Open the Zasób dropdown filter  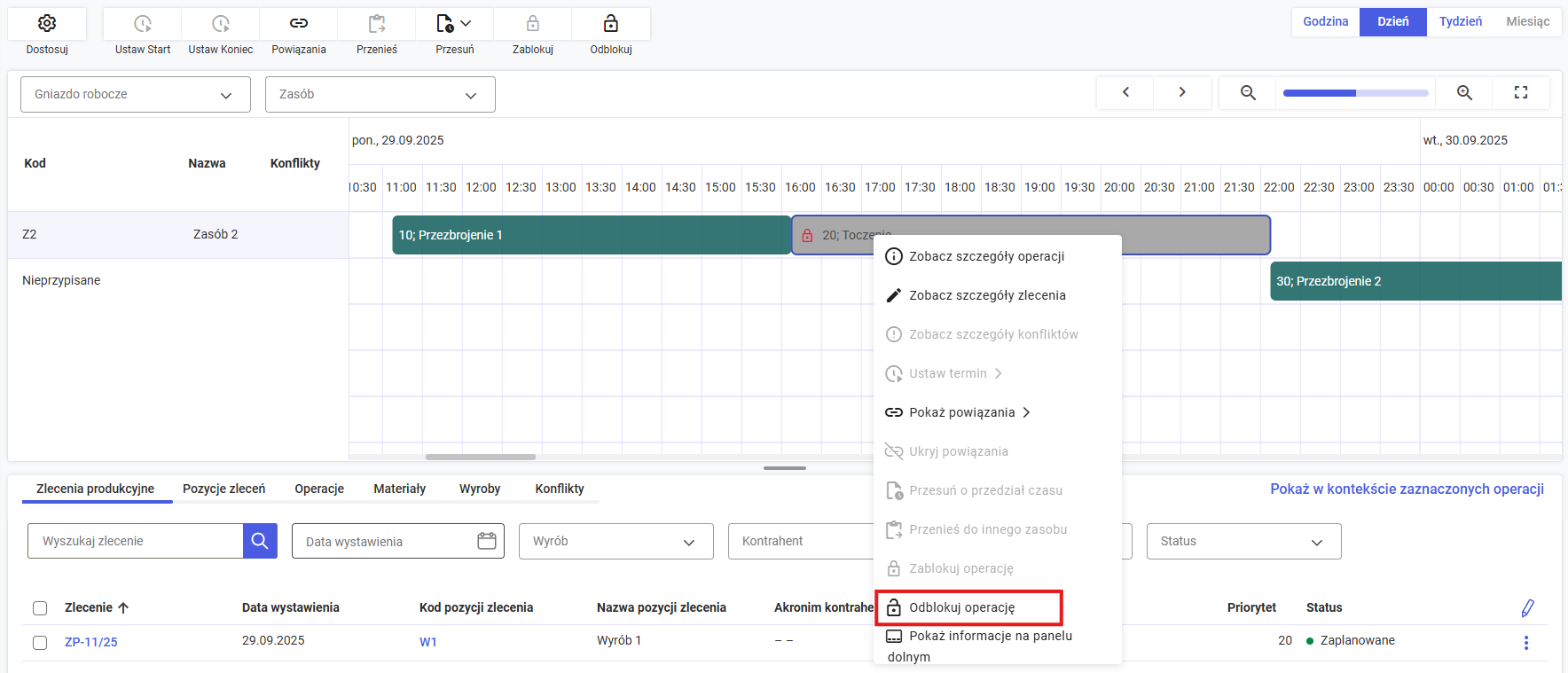pyautogui.click(x=380, y=95)
